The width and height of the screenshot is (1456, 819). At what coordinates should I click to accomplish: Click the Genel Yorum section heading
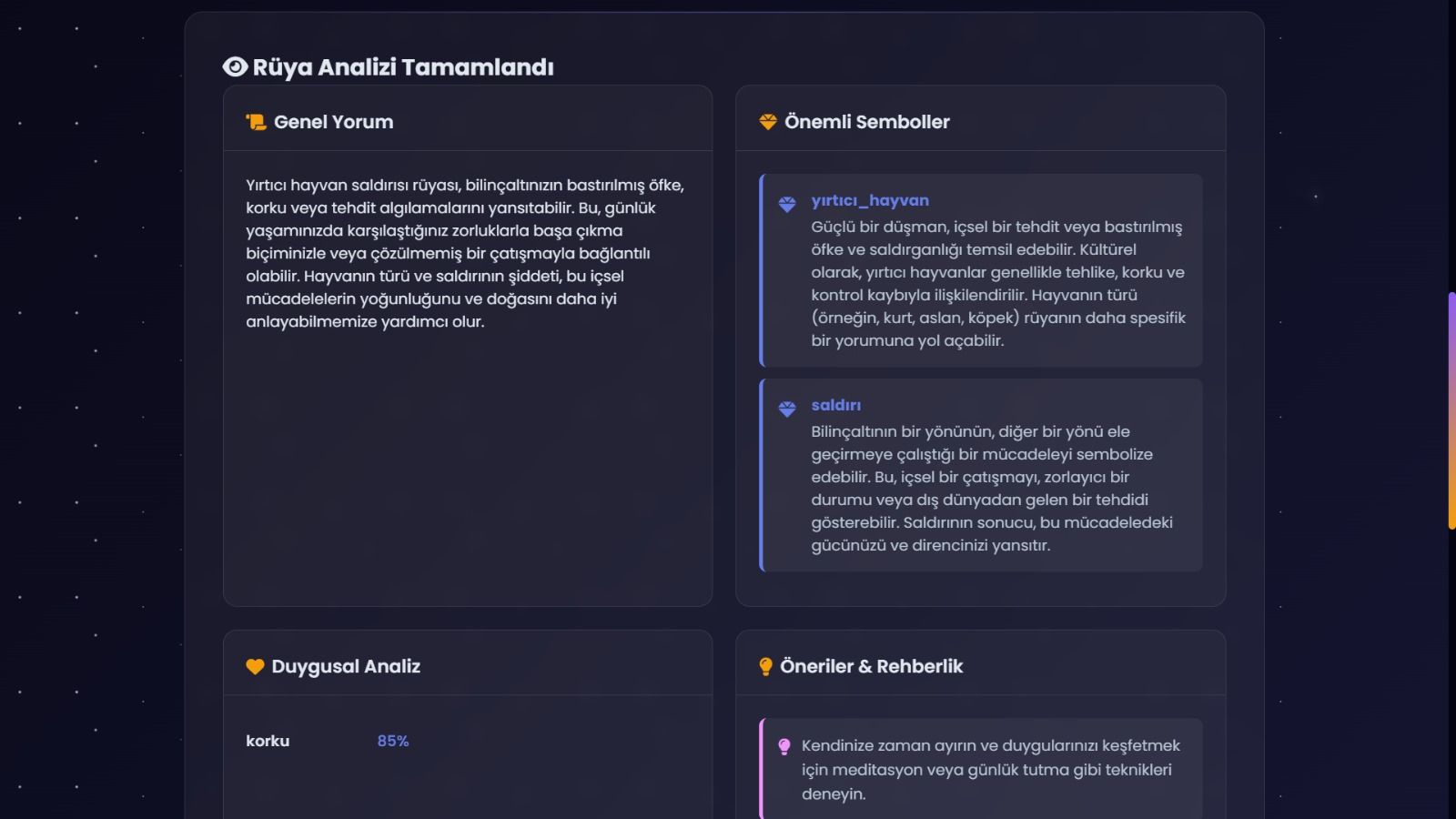(333, 122)
